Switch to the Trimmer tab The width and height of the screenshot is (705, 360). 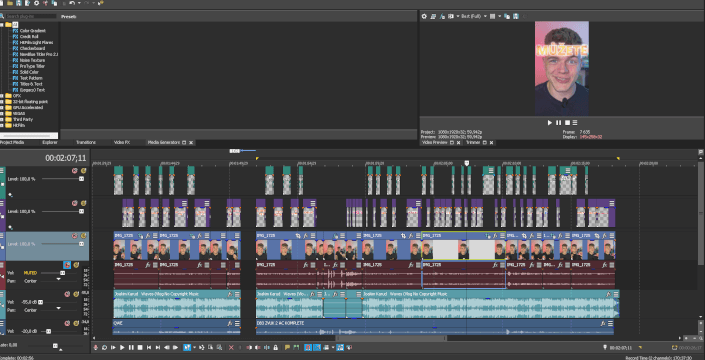coord(473,142)
